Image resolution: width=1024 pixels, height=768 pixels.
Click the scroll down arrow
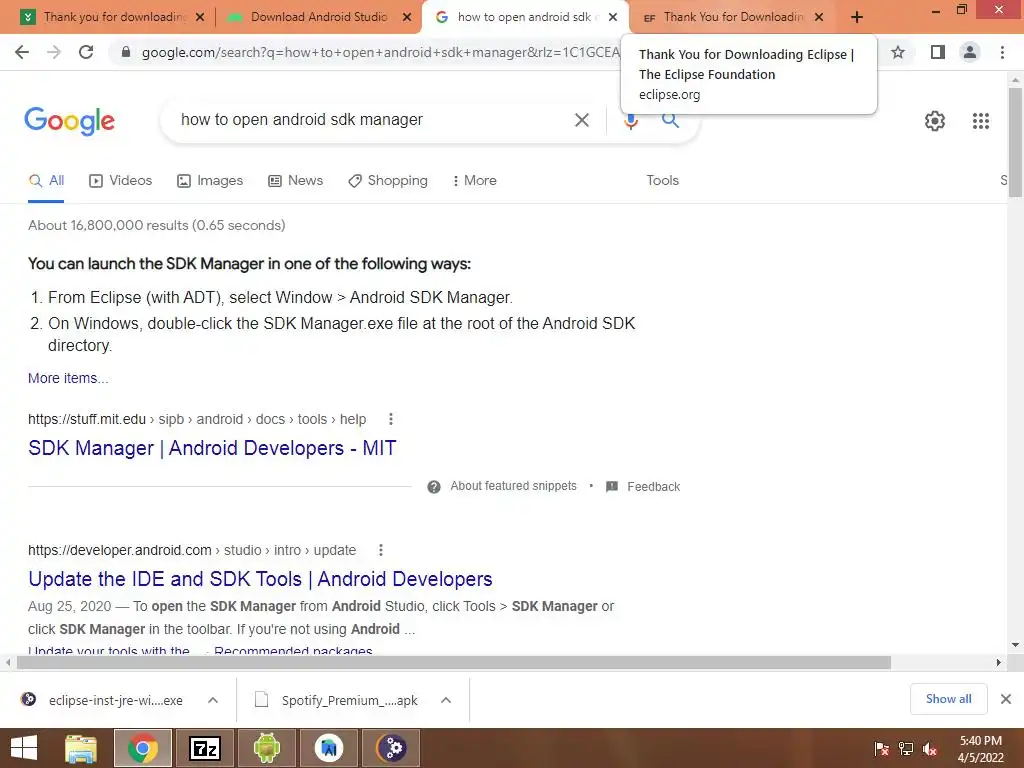pyautogui.click(x=1015, y=645)
